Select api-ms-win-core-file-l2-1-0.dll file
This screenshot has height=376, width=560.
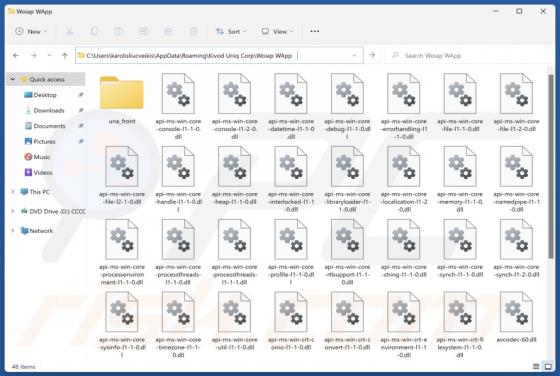(x=122, y=175)
